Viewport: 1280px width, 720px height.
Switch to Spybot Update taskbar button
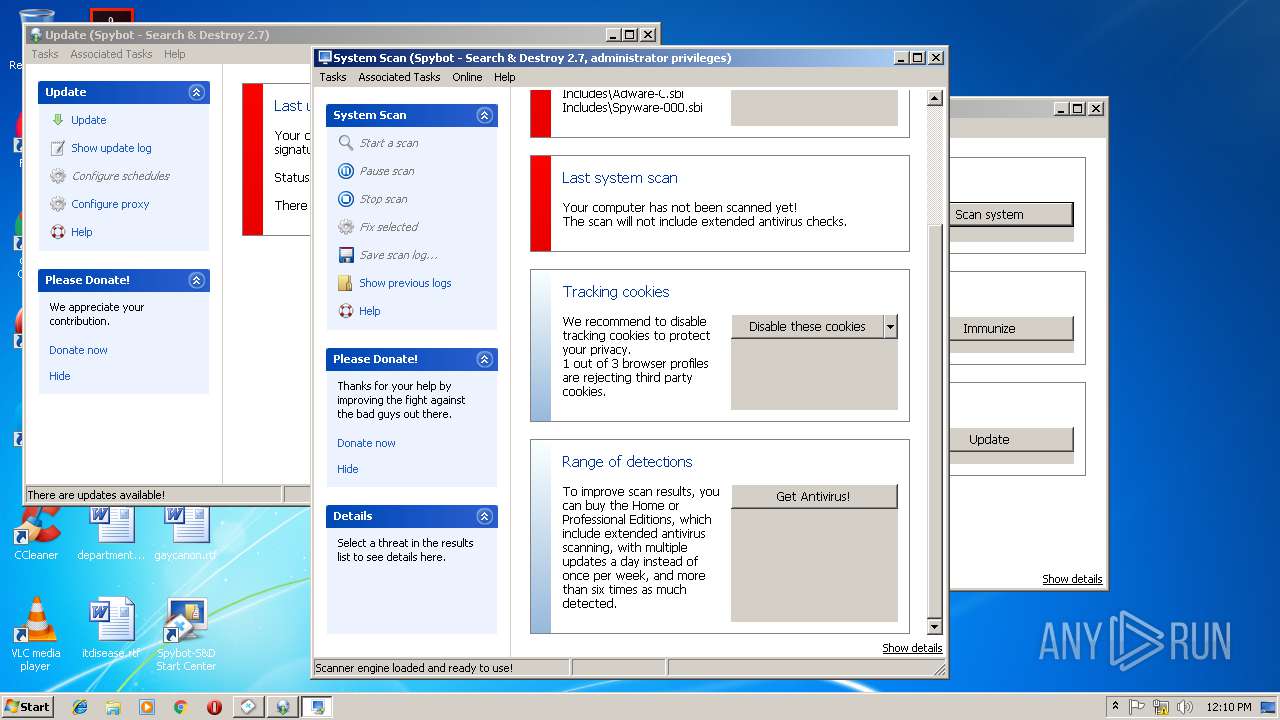(x=284, y=707)
